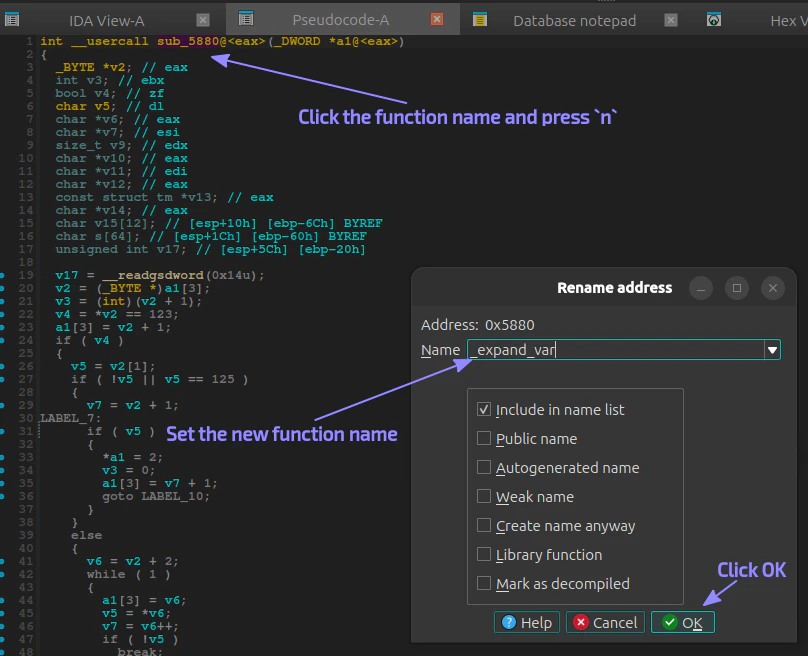The height and width of the screenshot is (656, 808).
Task: Click the breakpoint dot at line 33
Action: click(3, 457)
